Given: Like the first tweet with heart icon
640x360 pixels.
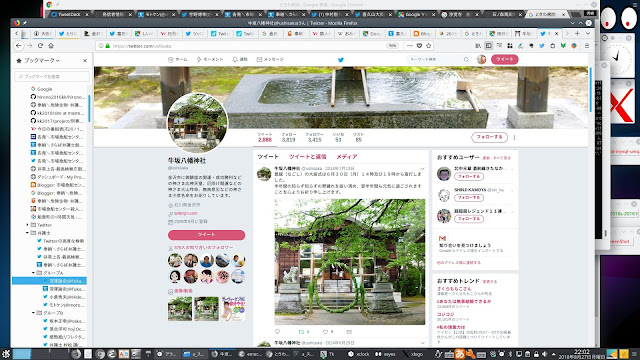Looking at the screenshot, I should [x=325, y=332].
